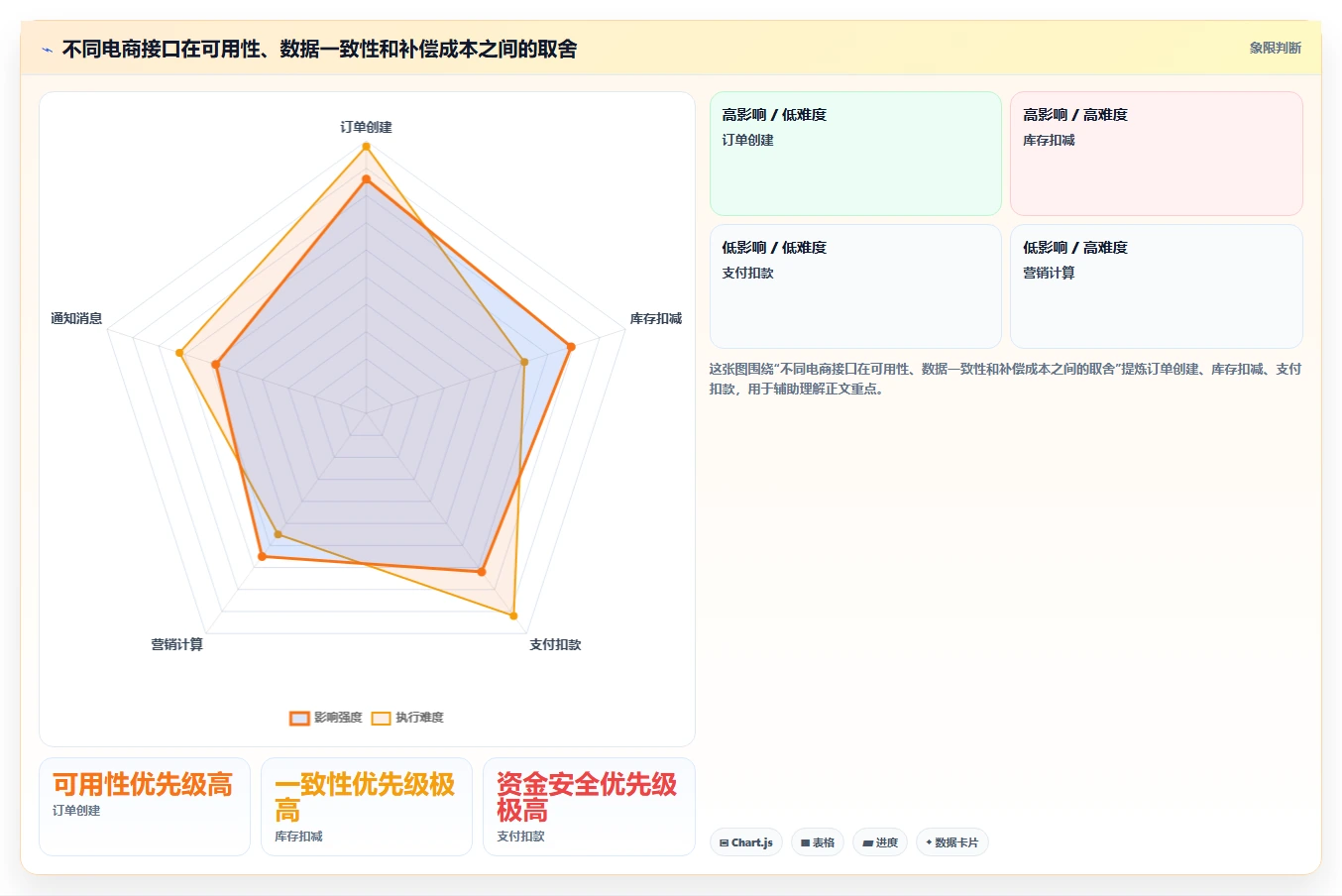
Task: Select the Chart.js tag
Action: pyautogui.click(x=746, y=842)
